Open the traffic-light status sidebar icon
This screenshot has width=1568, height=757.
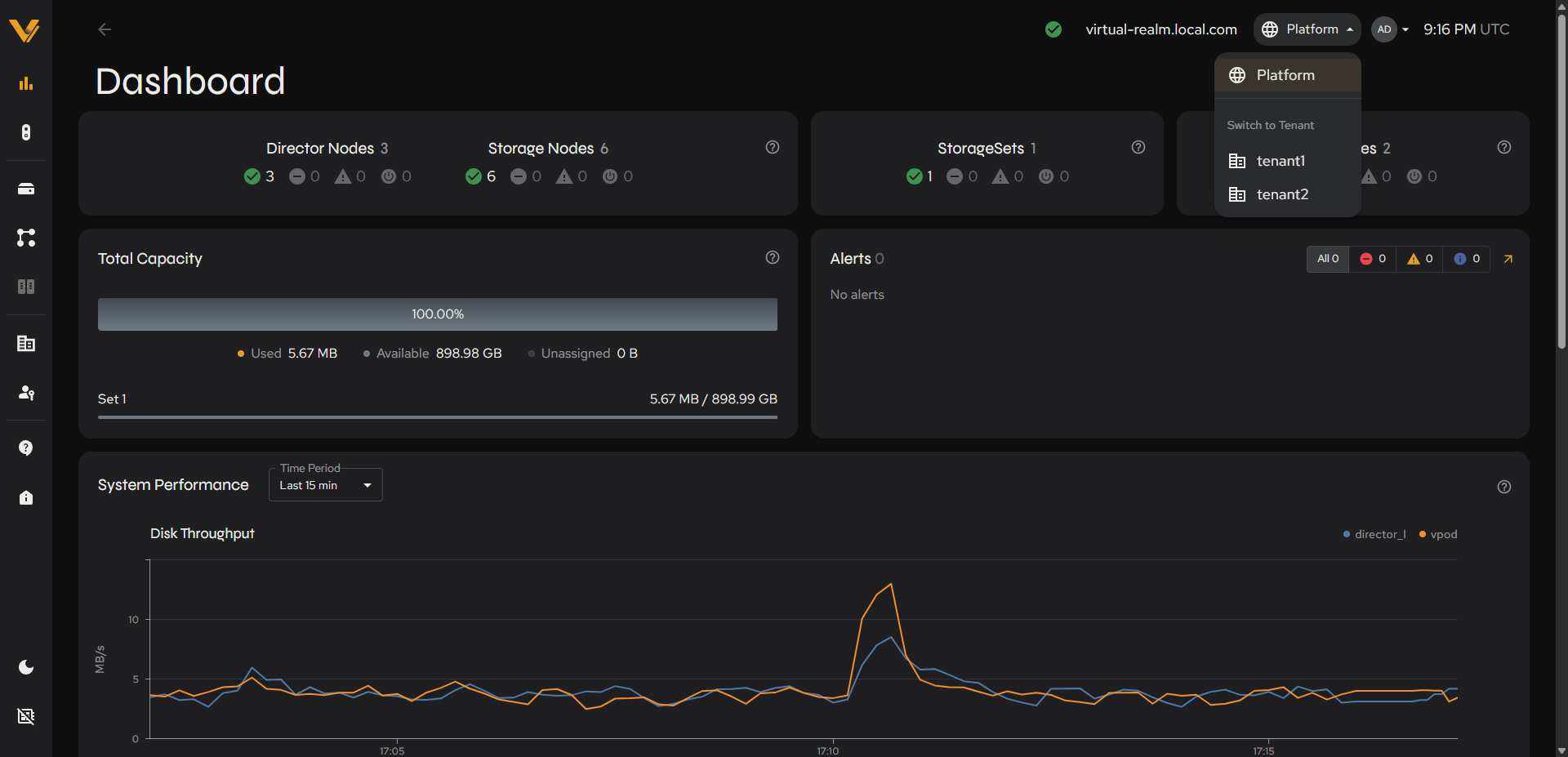pos(26,132)
